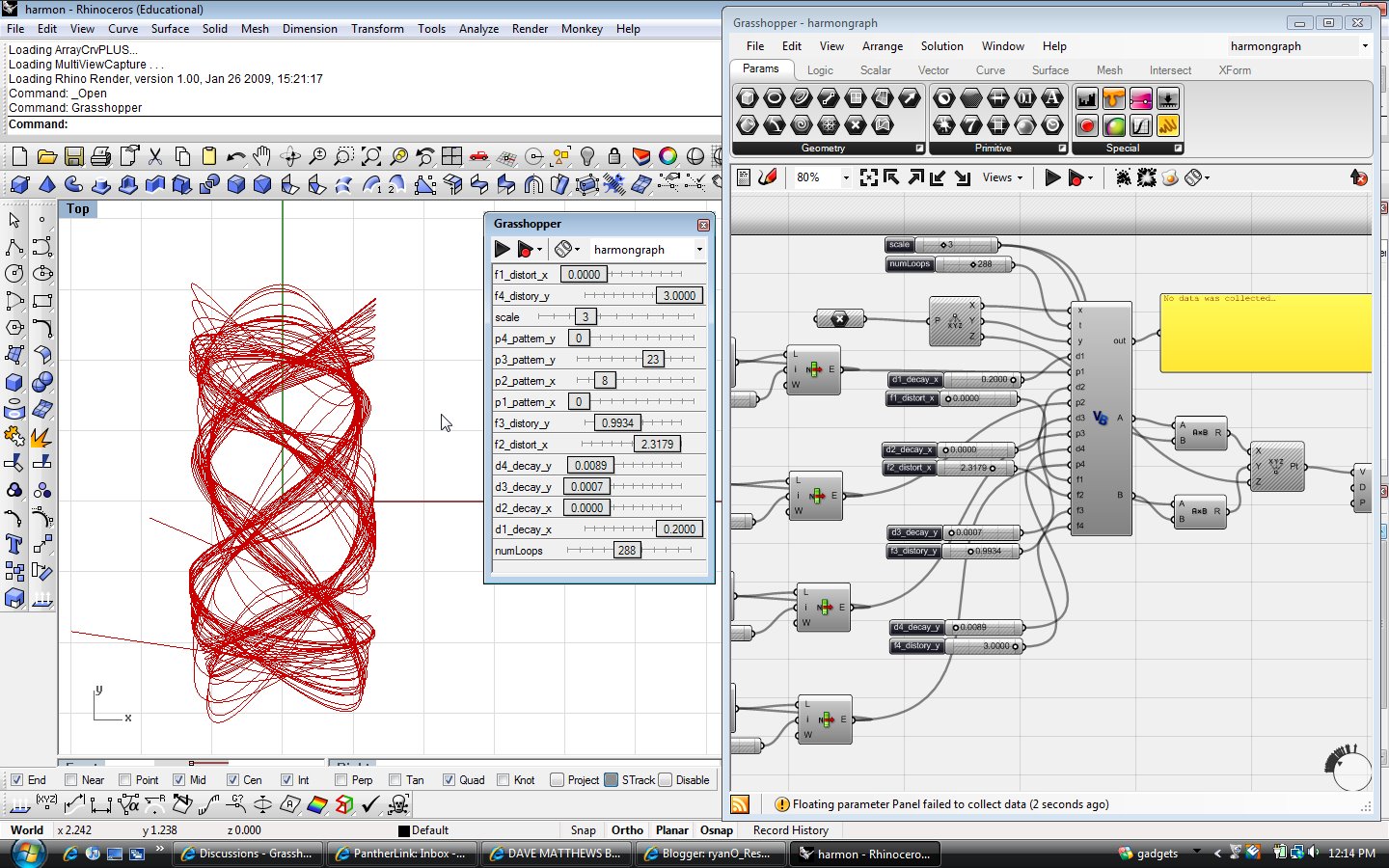Click the colour swatch sphere Special parameter
Viewport: 1389px width, 868px height.
pos(1114,125)
